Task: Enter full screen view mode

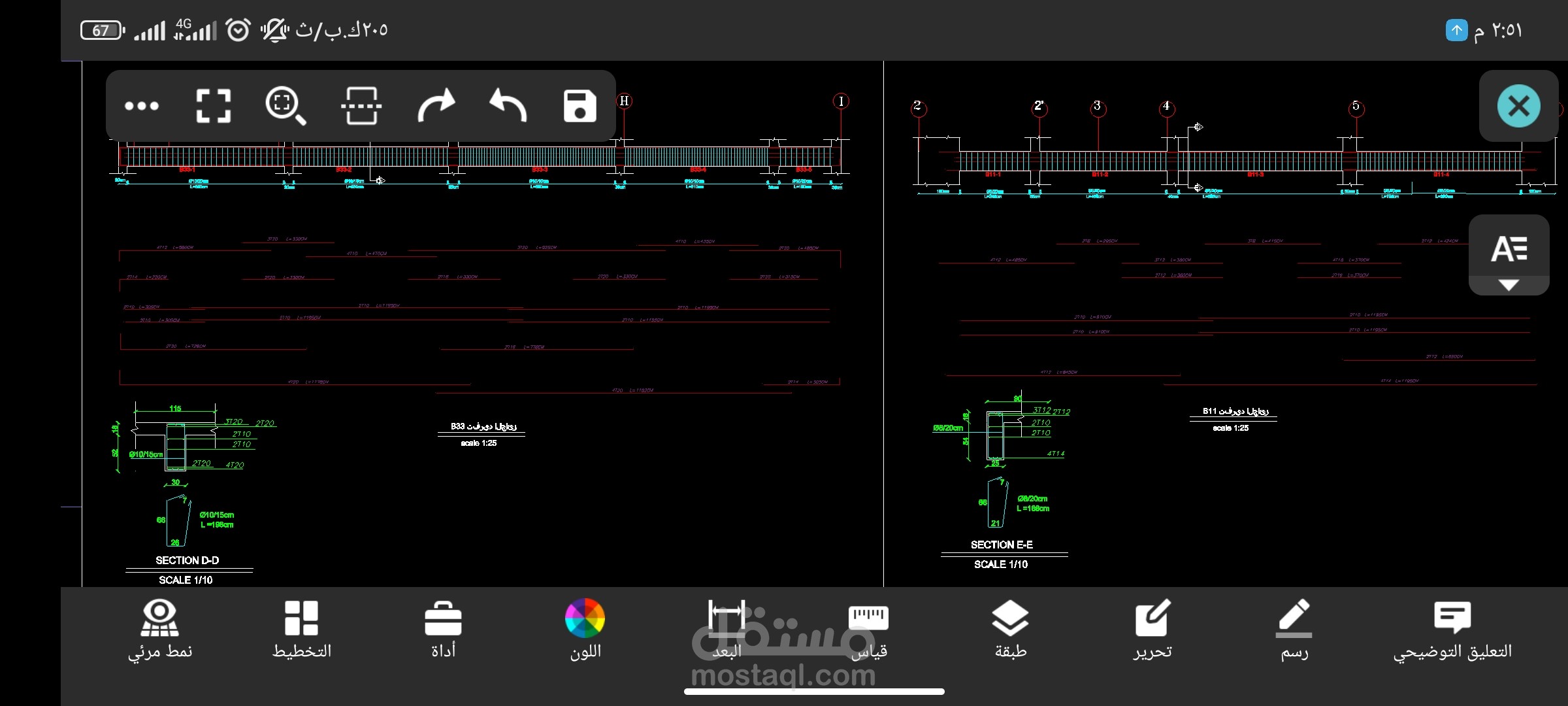Action: tap(214, 106)
